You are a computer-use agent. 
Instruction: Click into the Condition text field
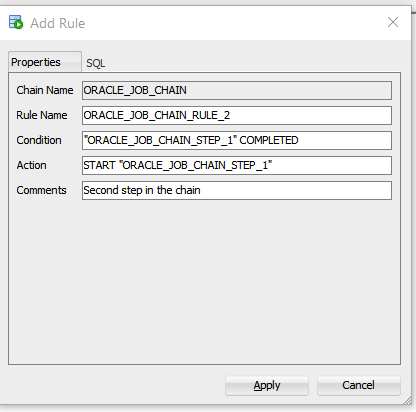(x=237, y=140)
